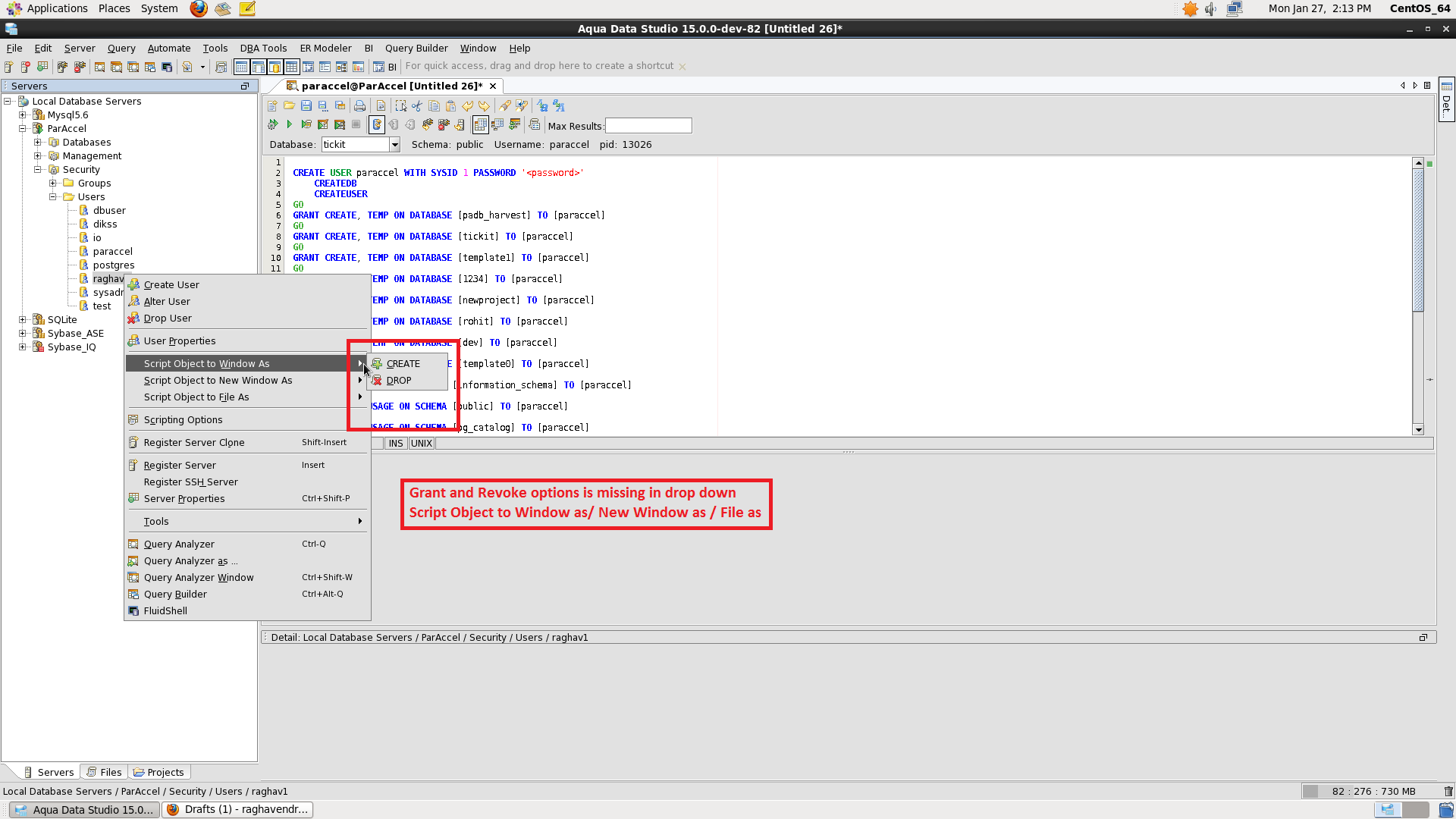Choose DROP in the script submenu
The height and width of the screenshot is (819, 1456).
[x=407, y=380]
